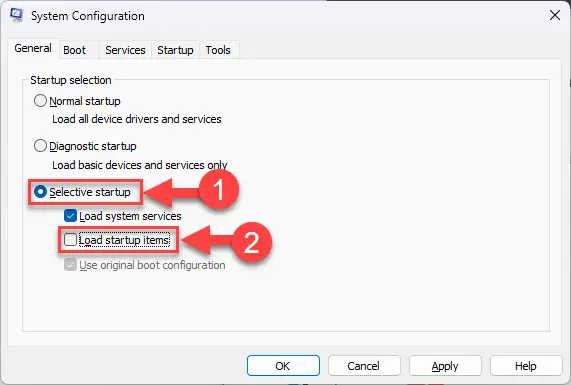Click the 'Load basic devices and services only' text
Viewport: 571px width, 385px height.
[x=139, y=165]
